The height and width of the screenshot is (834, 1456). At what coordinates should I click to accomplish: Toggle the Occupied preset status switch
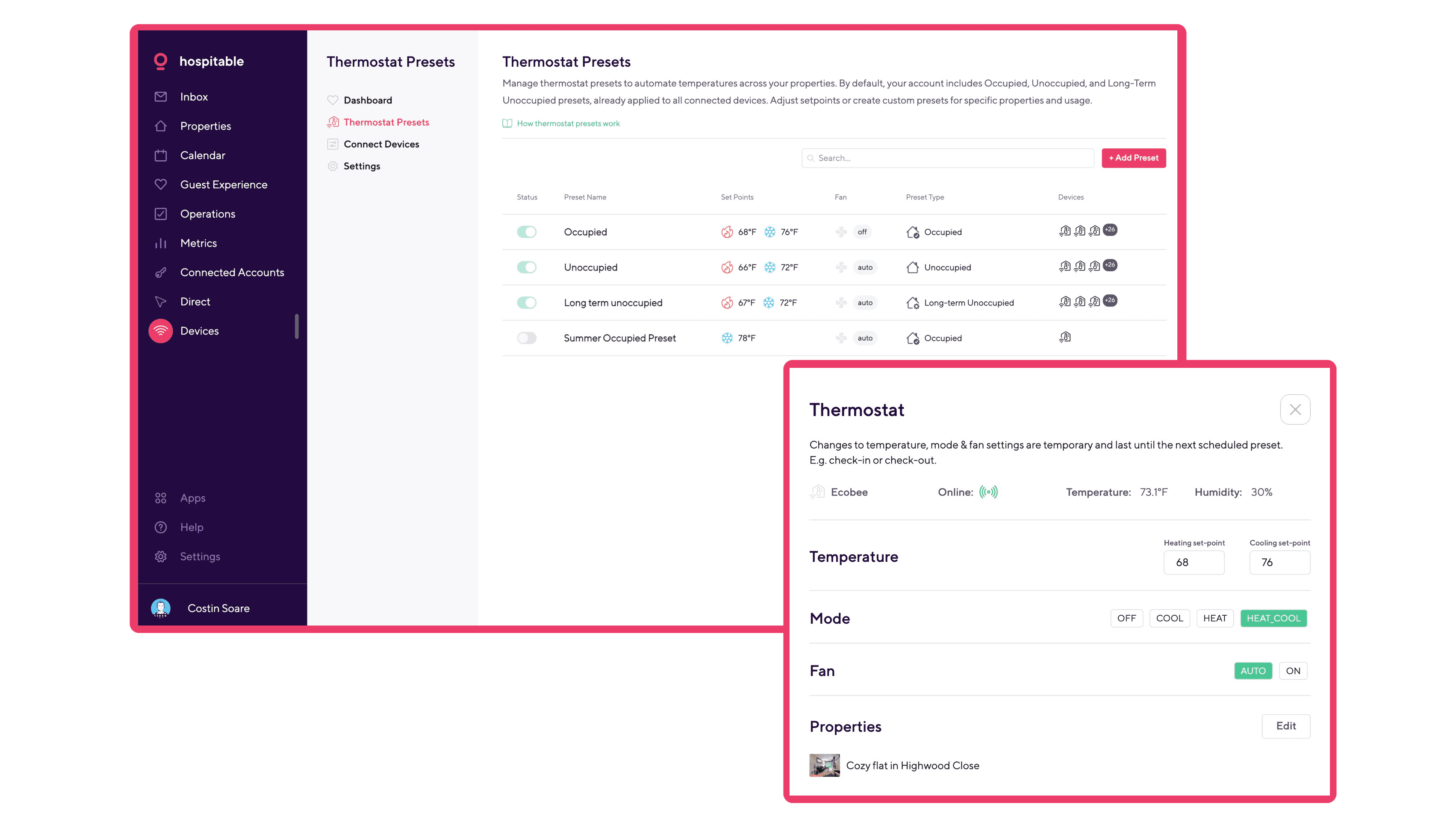tap(526, 232)
